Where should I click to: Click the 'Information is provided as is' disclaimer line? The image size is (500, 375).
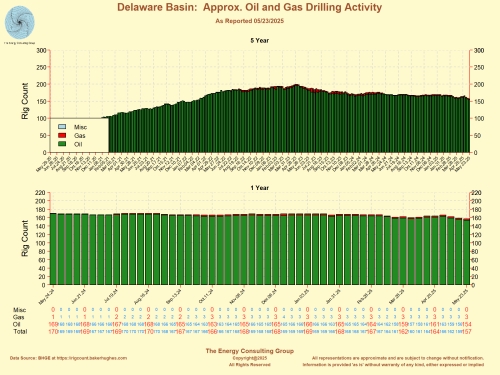point(393,365)
